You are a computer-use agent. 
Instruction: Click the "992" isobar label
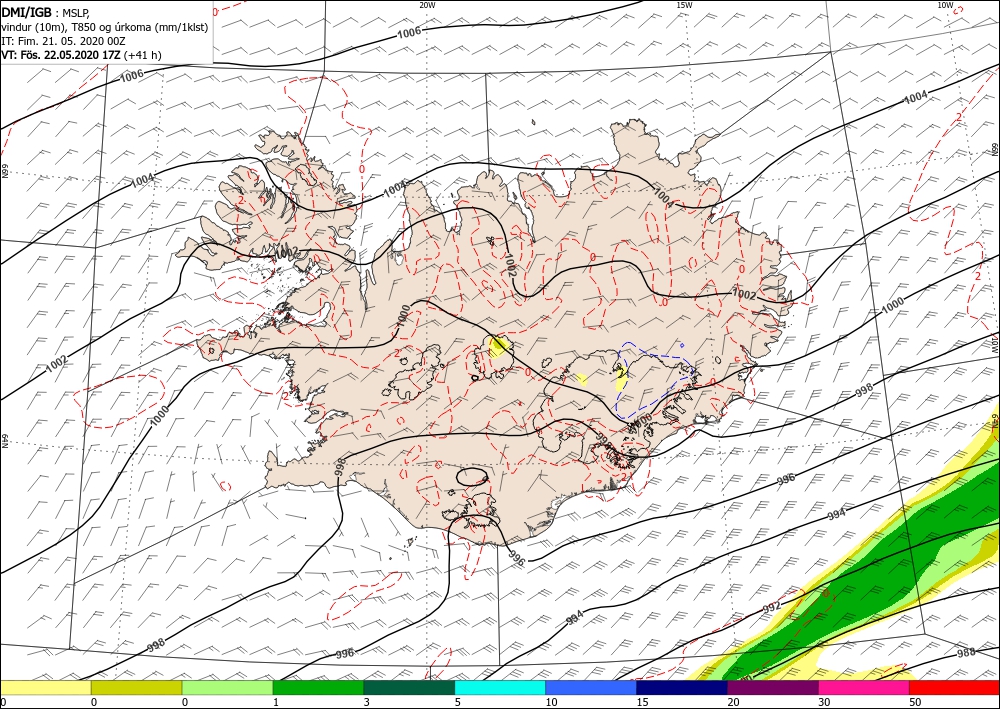click(x=772, y=607)
